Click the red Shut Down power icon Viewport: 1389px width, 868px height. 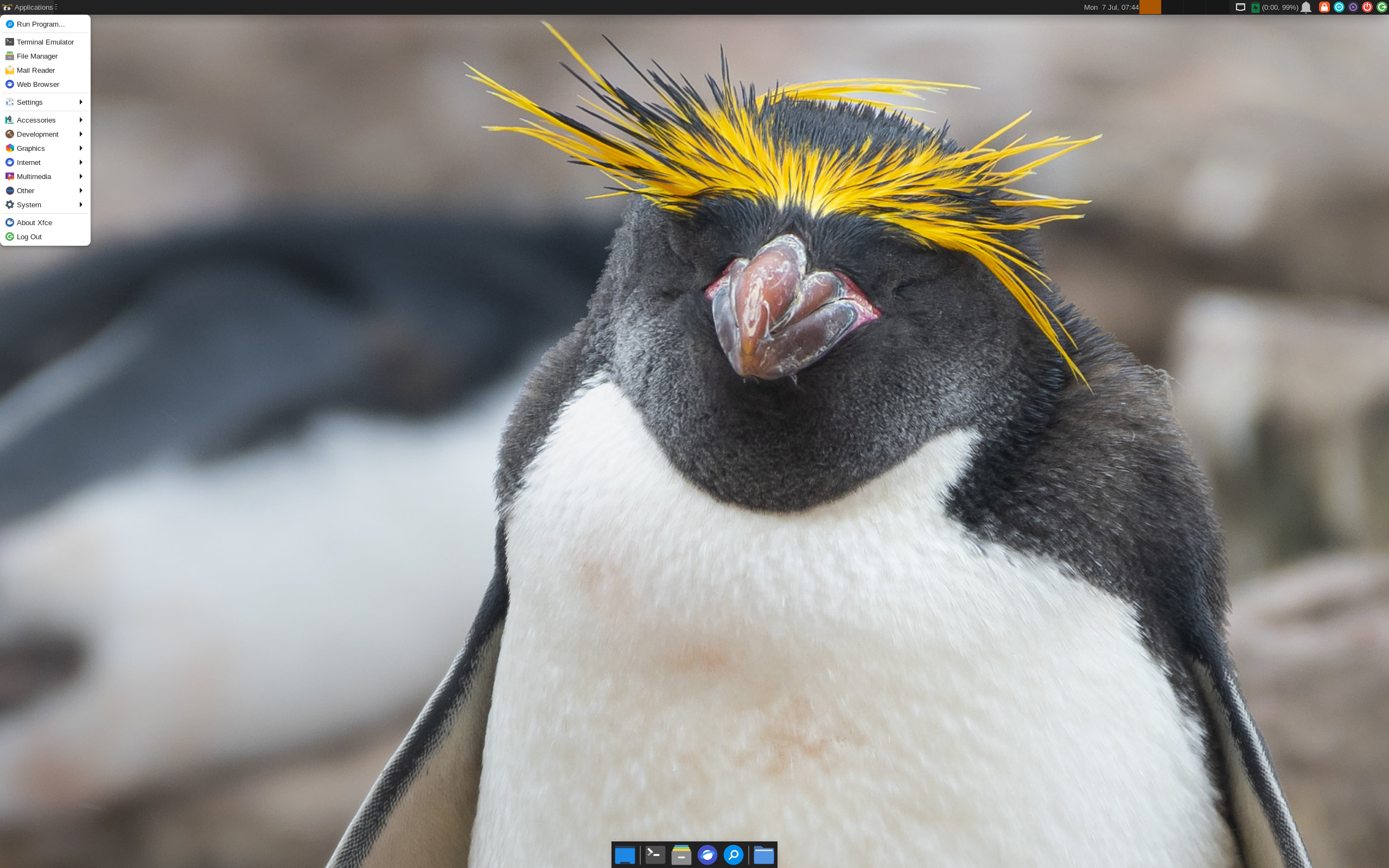(1367, 7)
